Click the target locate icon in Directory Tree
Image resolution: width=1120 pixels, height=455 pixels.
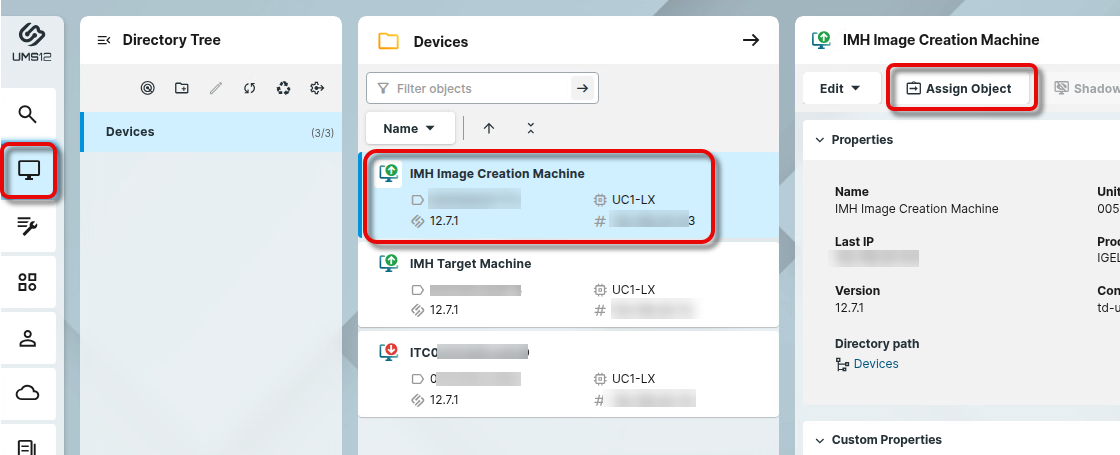pos(147,88)
